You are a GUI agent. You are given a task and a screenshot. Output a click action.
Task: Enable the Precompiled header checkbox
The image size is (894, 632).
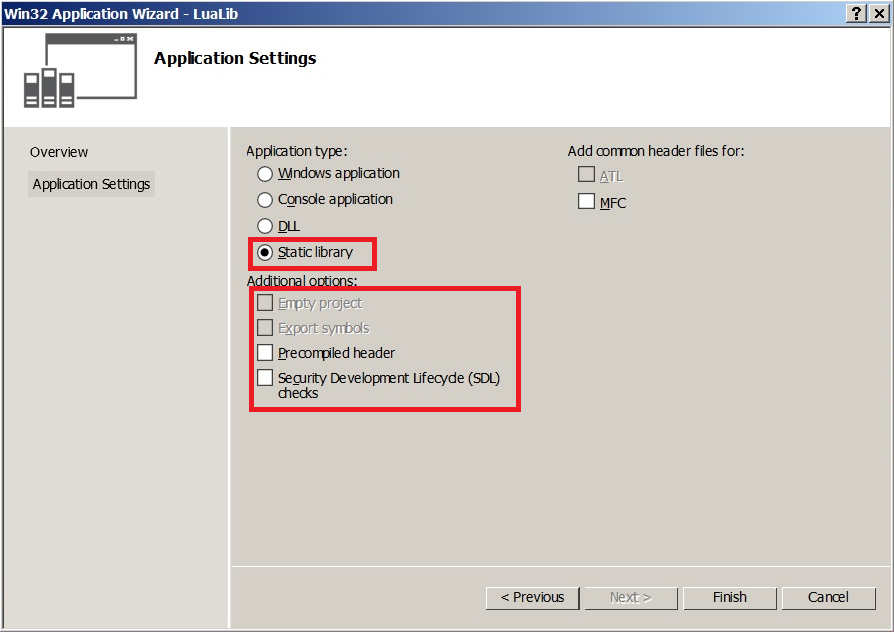click(x=265, y=353)
